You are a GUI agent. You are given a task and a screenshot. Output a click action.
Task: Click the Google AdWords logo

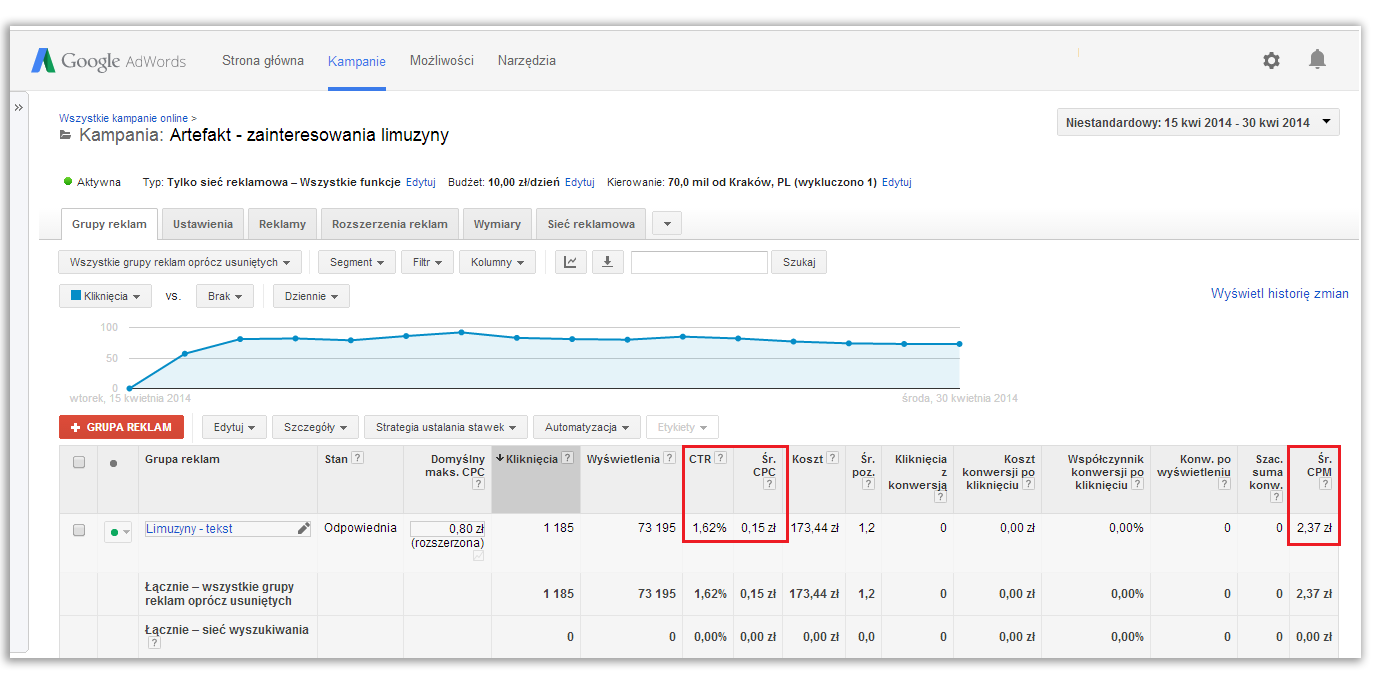point(108,61)
